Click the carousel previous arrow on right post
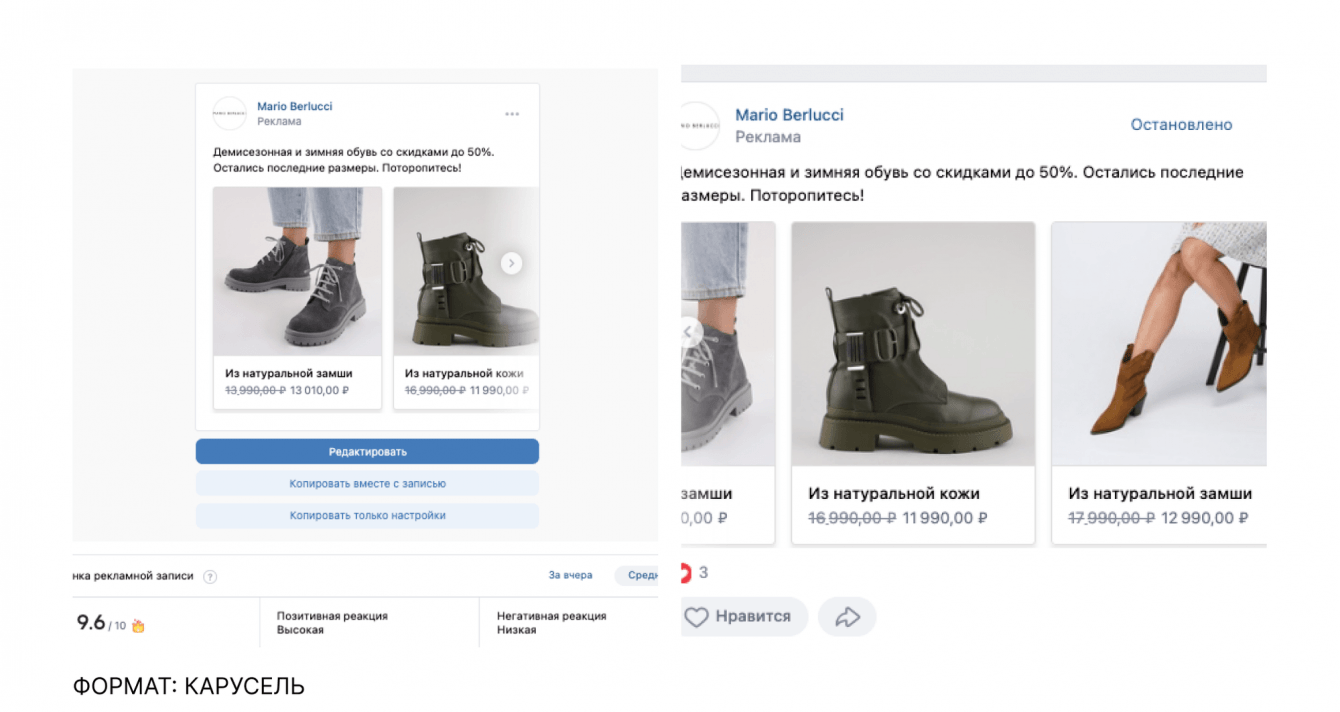This screenshot has height=712, width=1340. pyautogui.click(x=689, y=333)
